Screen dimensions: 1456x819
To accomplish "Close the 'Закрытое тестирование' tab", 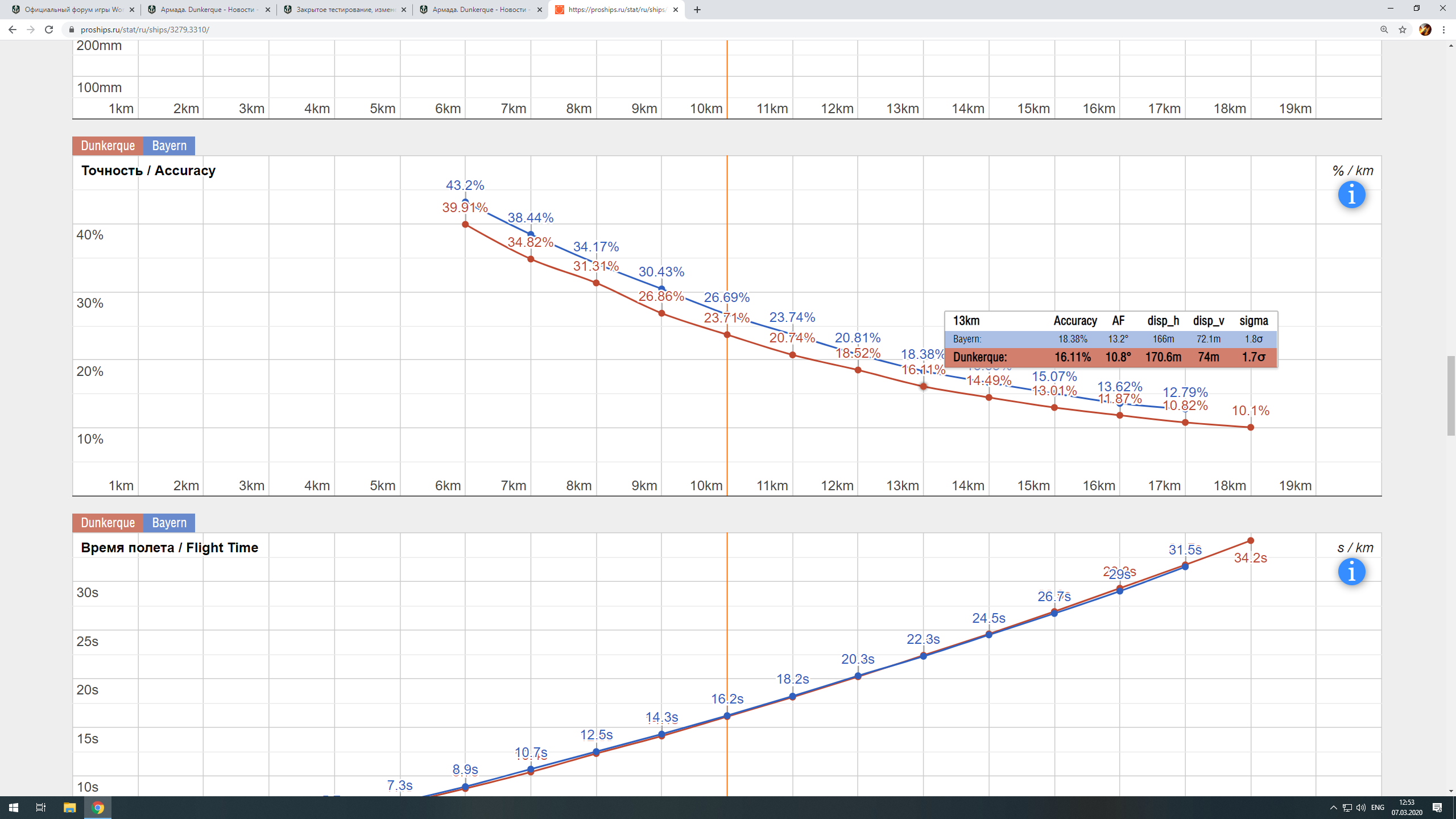I will coord(404,10).
